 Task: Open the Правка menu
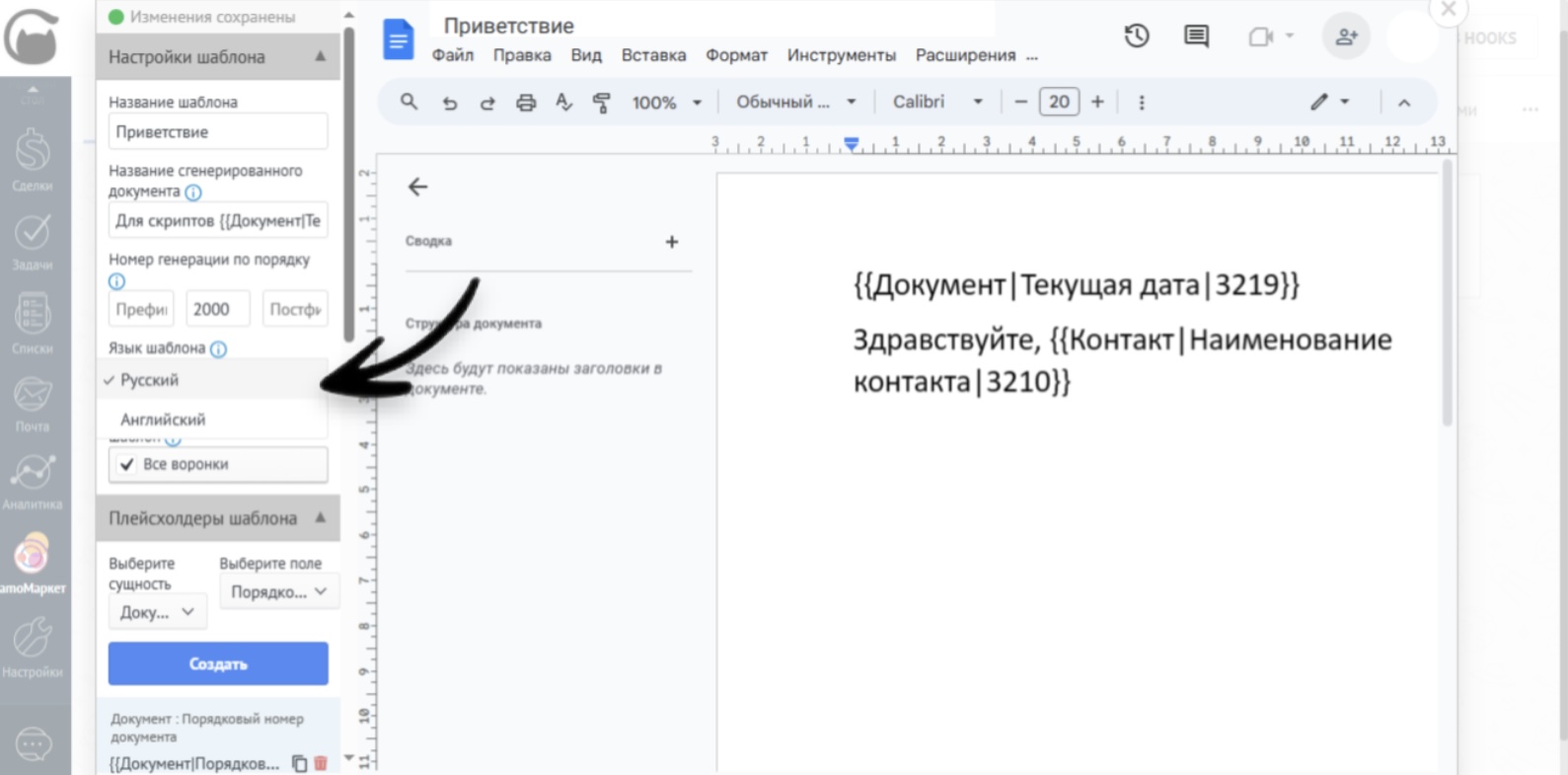pos(522,55)
